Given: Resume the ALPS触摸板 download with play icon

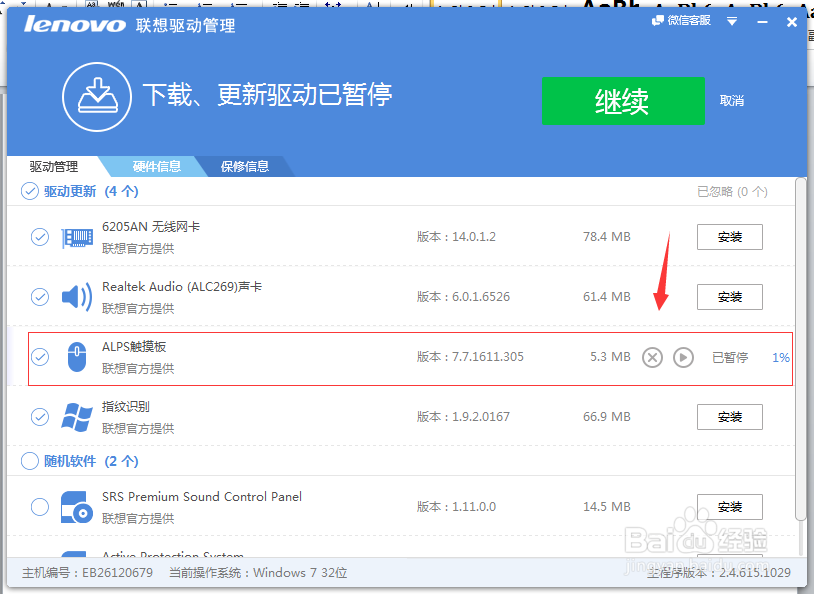Looking at the screenshot, I should 683,357.
